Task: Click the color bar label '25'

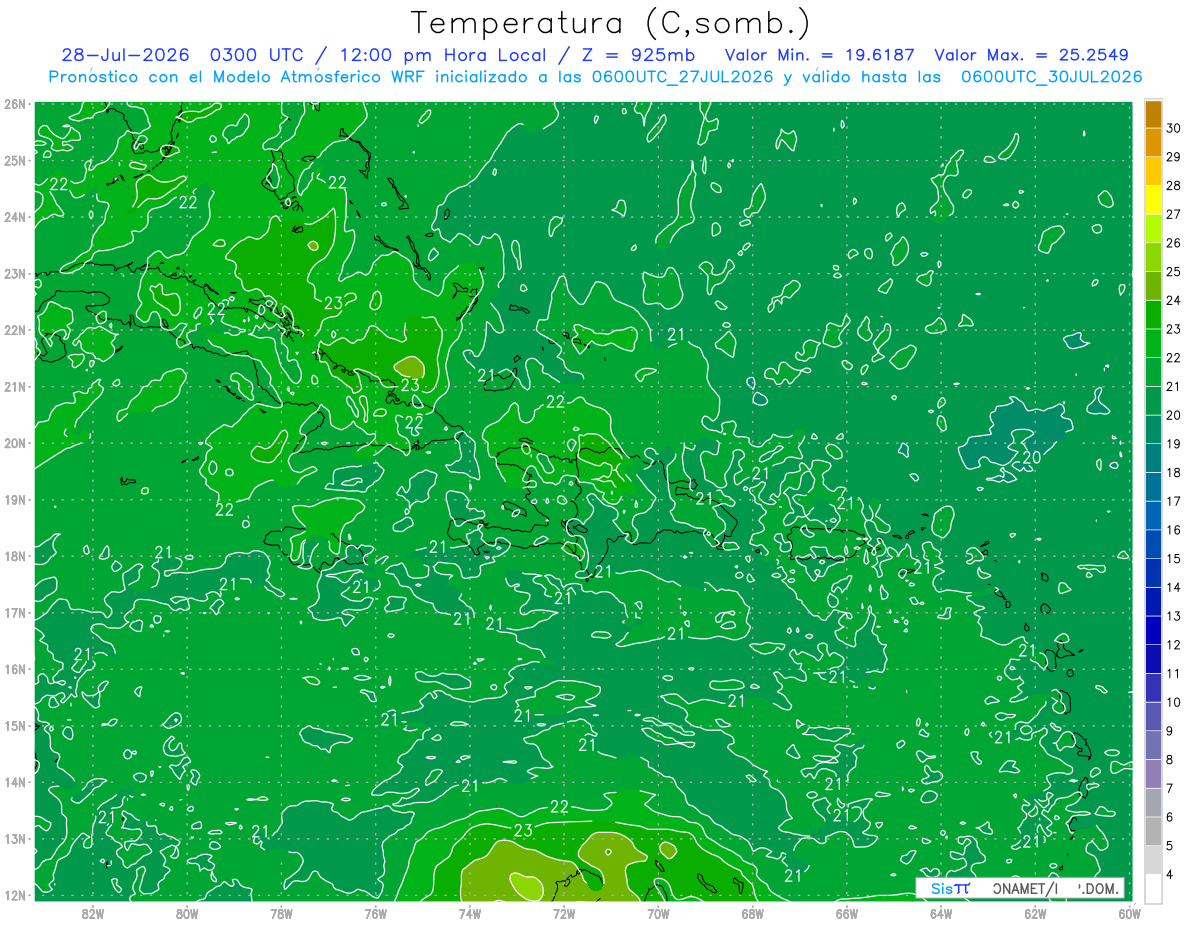Action: click(x=1173, y=272)
